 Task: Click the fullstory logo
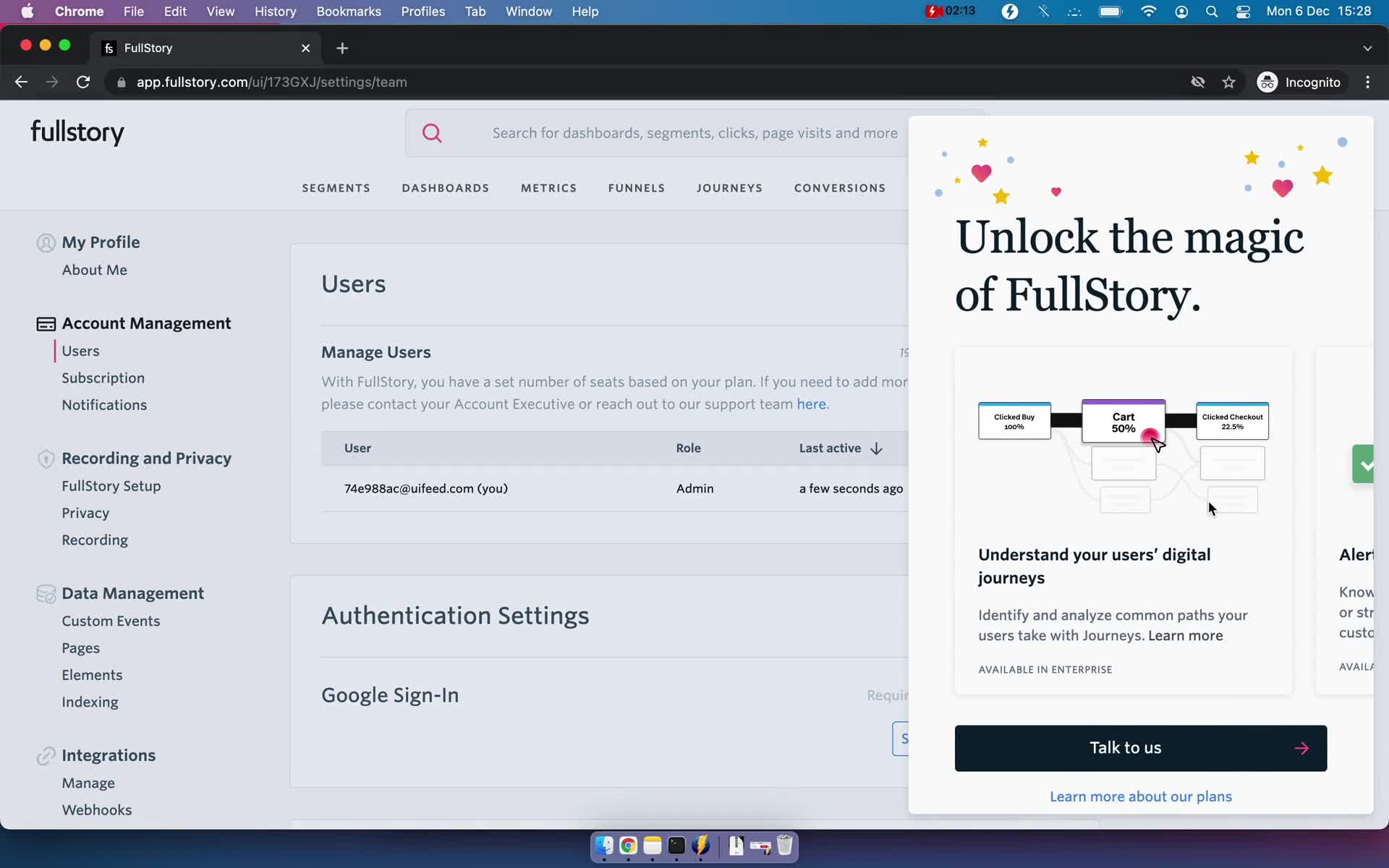point(77,132)
